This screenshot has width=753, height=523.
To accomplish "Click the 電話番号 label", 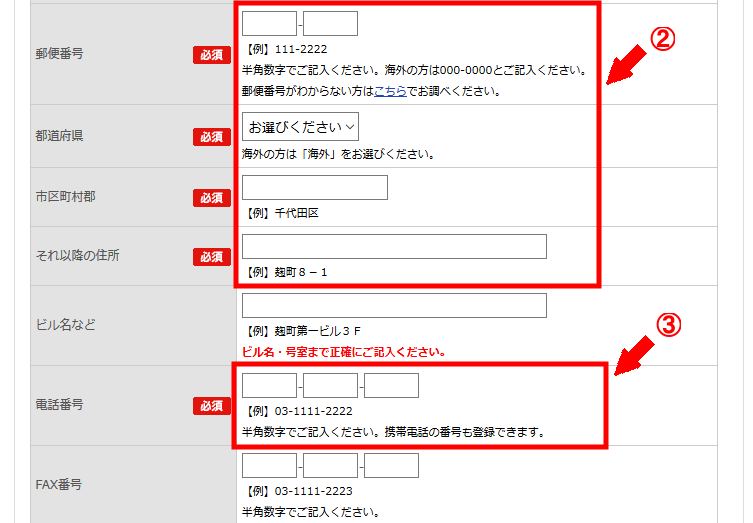I will pyautogui.click(x=60, y=405).
